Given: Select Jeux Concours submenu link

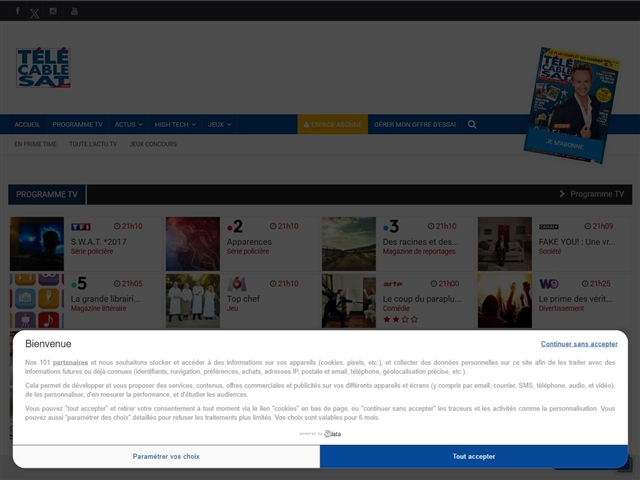Looking at the screenshot, I should click(153, 144).
